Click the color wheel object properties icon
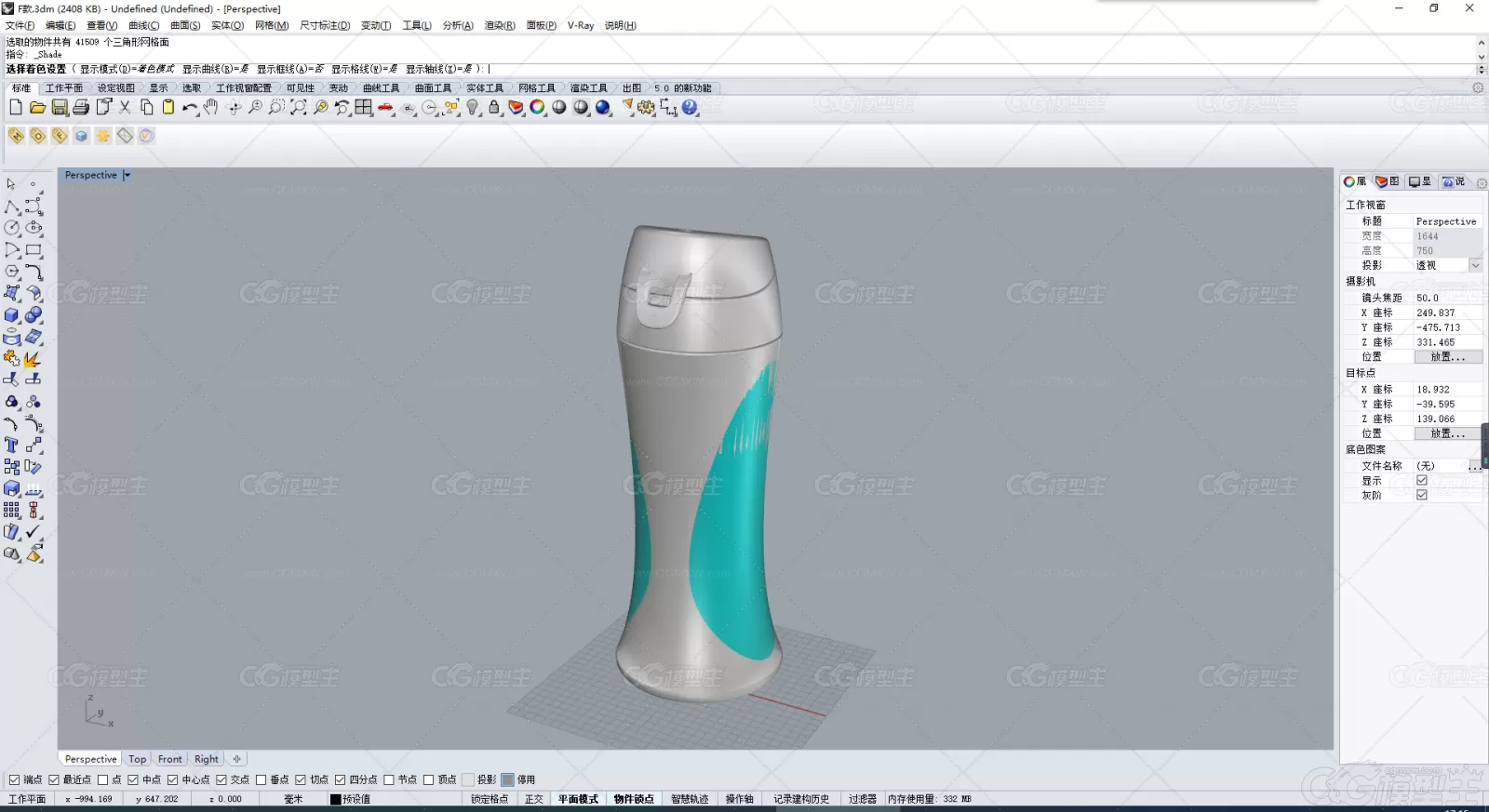Viewport: 1489px width, 812px height. pyautogui.click(x=537, y=108)
